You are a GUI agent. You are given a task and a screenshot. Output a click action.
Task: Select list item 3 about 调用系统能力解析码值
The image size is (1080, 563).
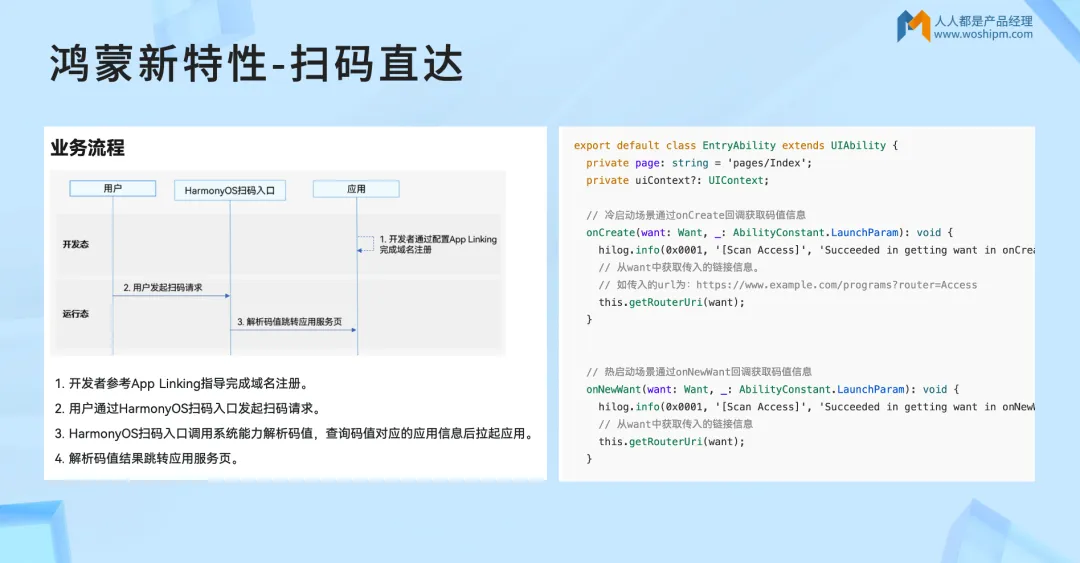pyautogui.click(x=295, y=433)
